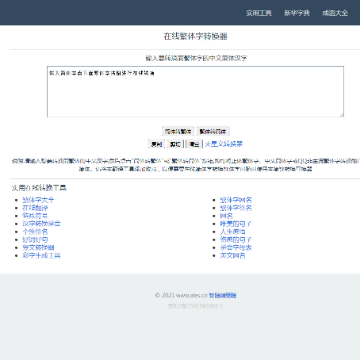This screenshot has height=360, width=360.
Task: Open the 伤感的句子 link
Action: (x=236, y=240)
